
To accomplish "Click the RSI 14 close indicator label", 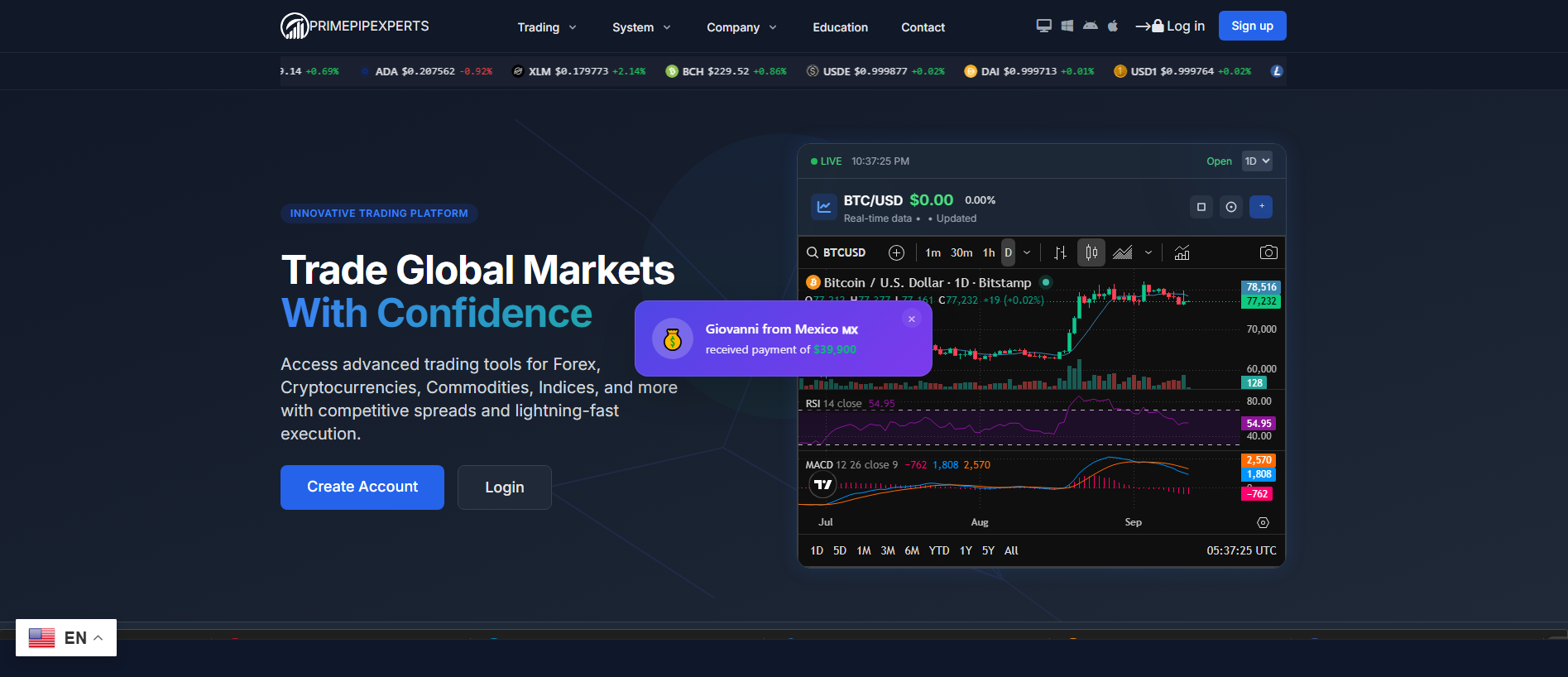I will click(834, 404).
